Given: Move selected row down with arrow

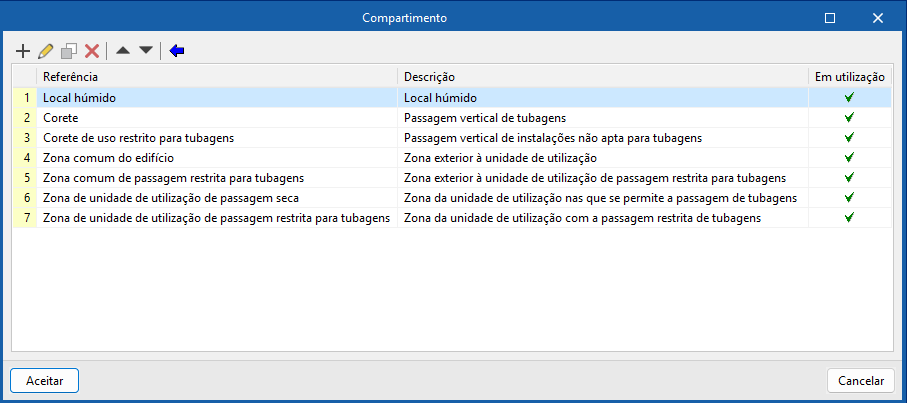Looking at the screenshot, I should [146, 50].
